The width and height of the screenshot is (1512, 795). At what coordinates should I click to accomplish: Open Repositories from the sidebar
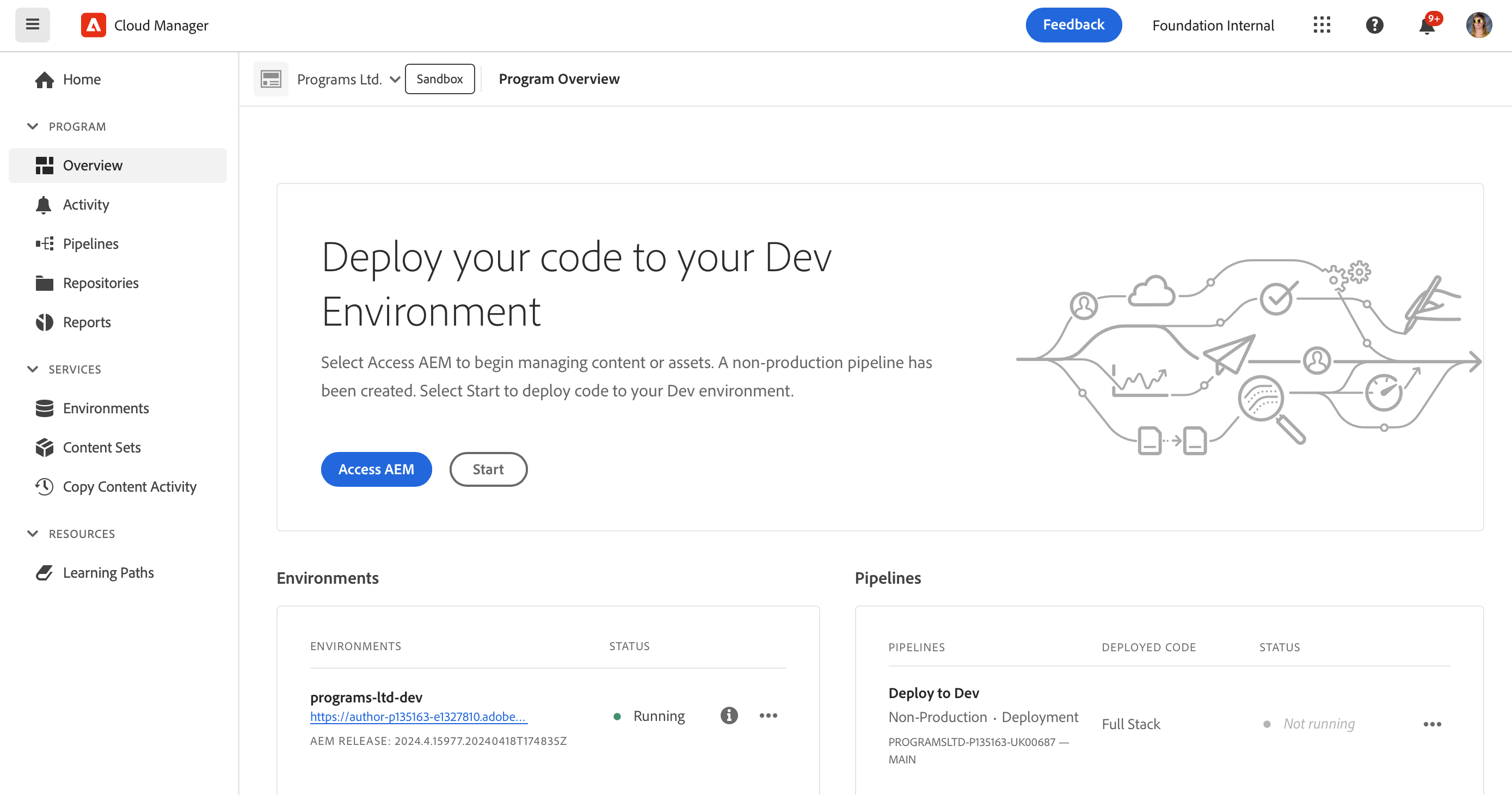click(x=100, y=283)
